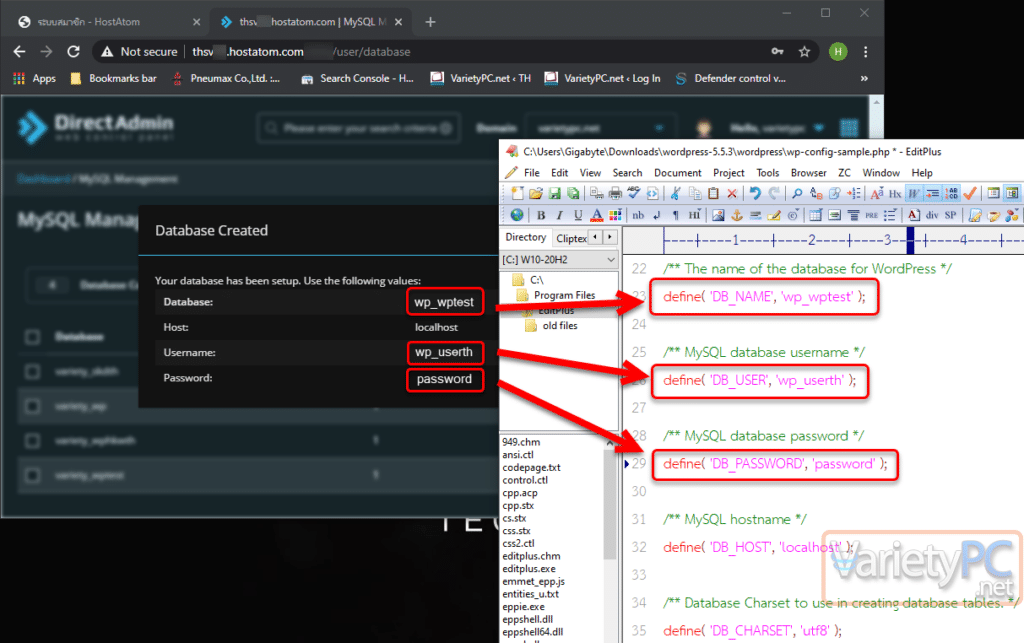Open the VarietyPC.net Log In bookmark

tap(602, 78)
